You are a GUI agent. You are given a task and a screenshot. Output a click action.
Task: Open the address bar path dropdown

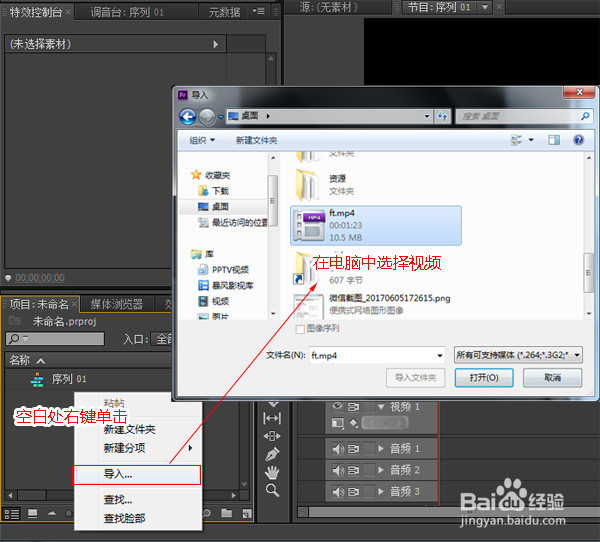pyautogui.click(x=427, y=116)
